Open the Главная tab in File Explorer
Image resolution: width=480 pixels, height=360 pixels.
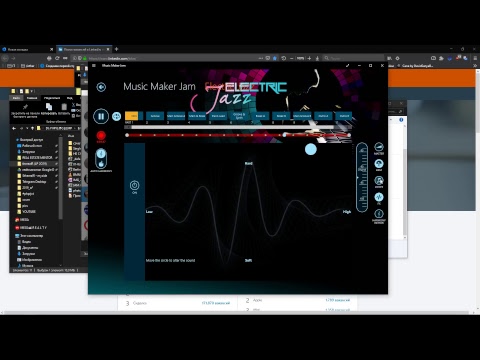[32, 98]
